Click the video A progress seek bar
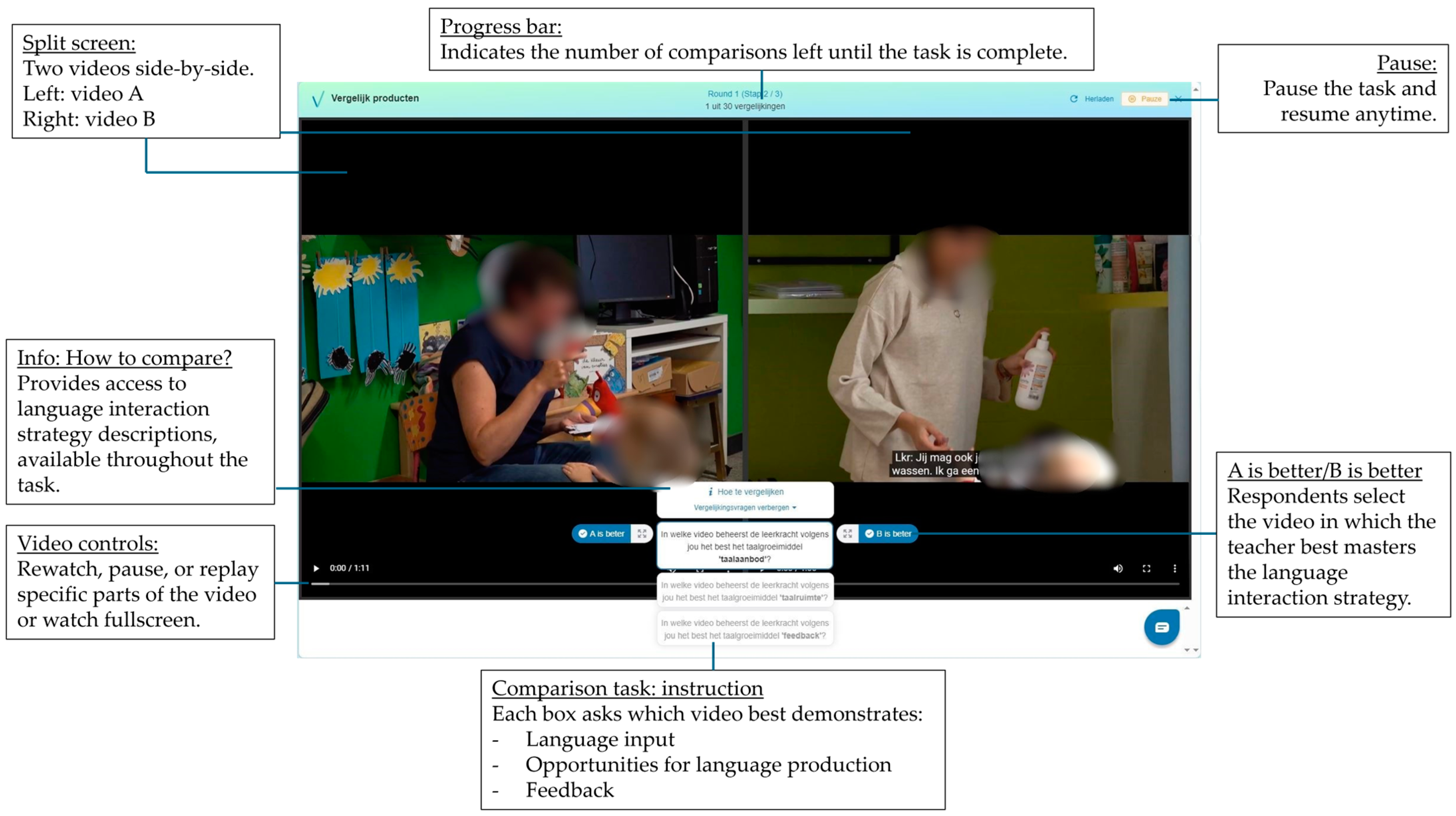Image resolution: width=1456 pixels, height=816 pixels. coord(480,584)
